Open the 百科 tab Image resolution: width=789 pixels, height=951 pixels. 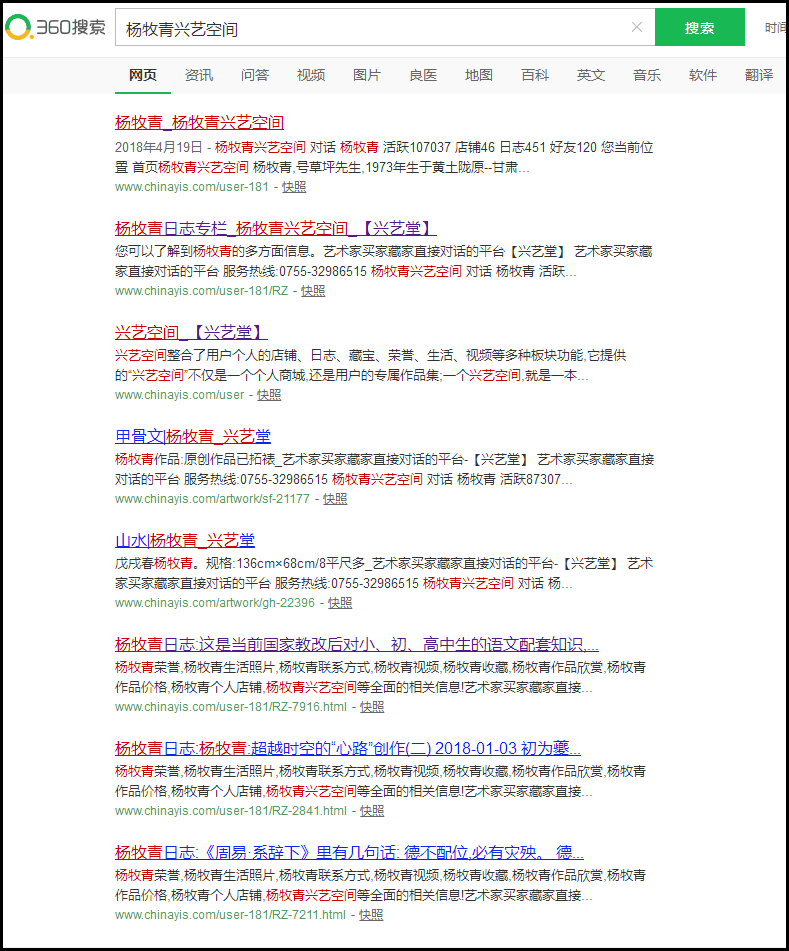[x=535, y=75]
